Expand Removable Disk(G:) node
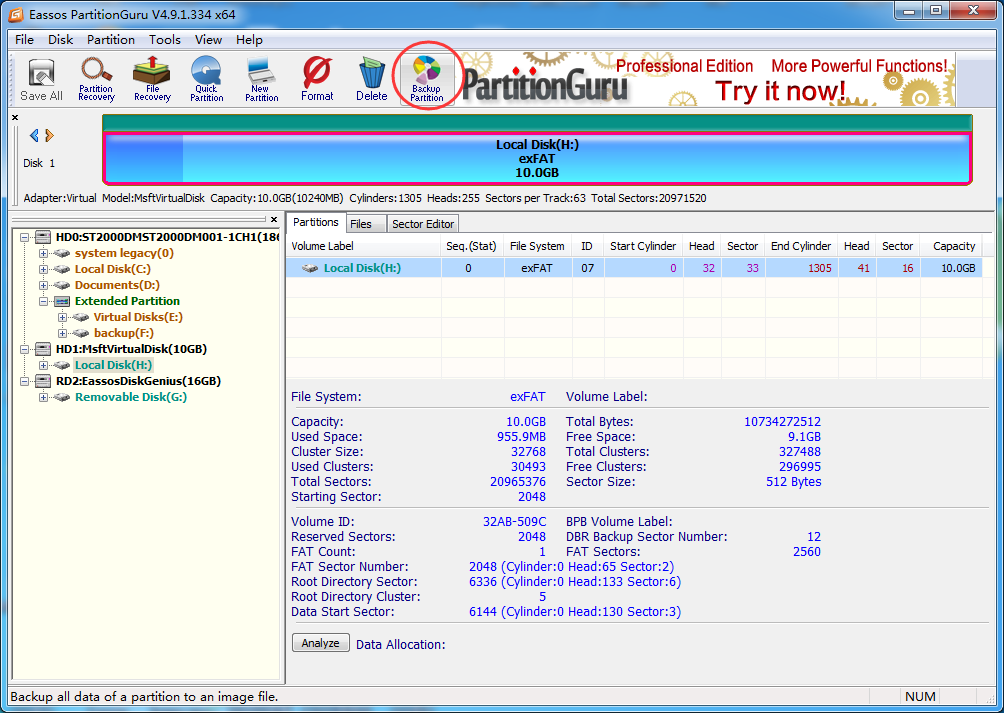Screen dimensions: 1004x713 [44, 397]
